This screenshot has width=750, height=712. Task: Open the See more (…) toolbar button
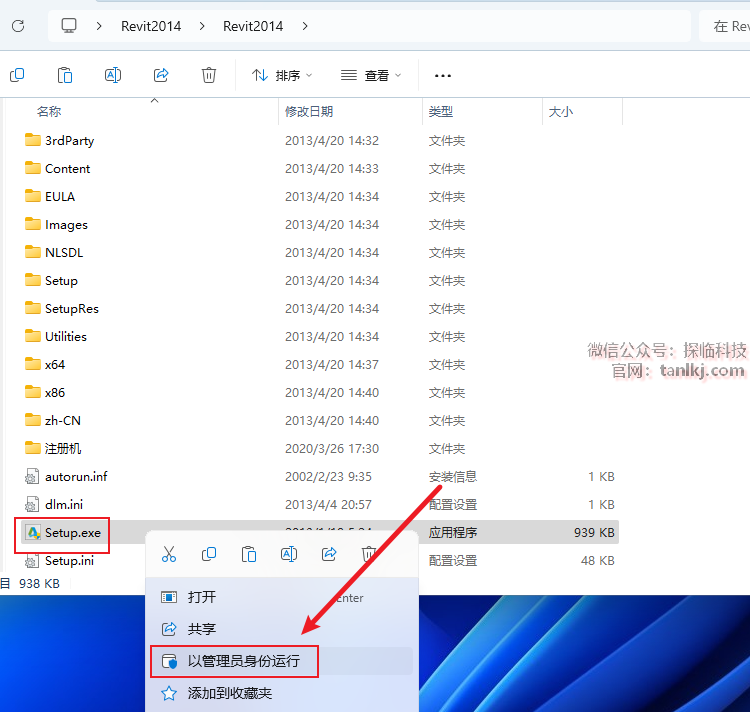coord(443,75)
